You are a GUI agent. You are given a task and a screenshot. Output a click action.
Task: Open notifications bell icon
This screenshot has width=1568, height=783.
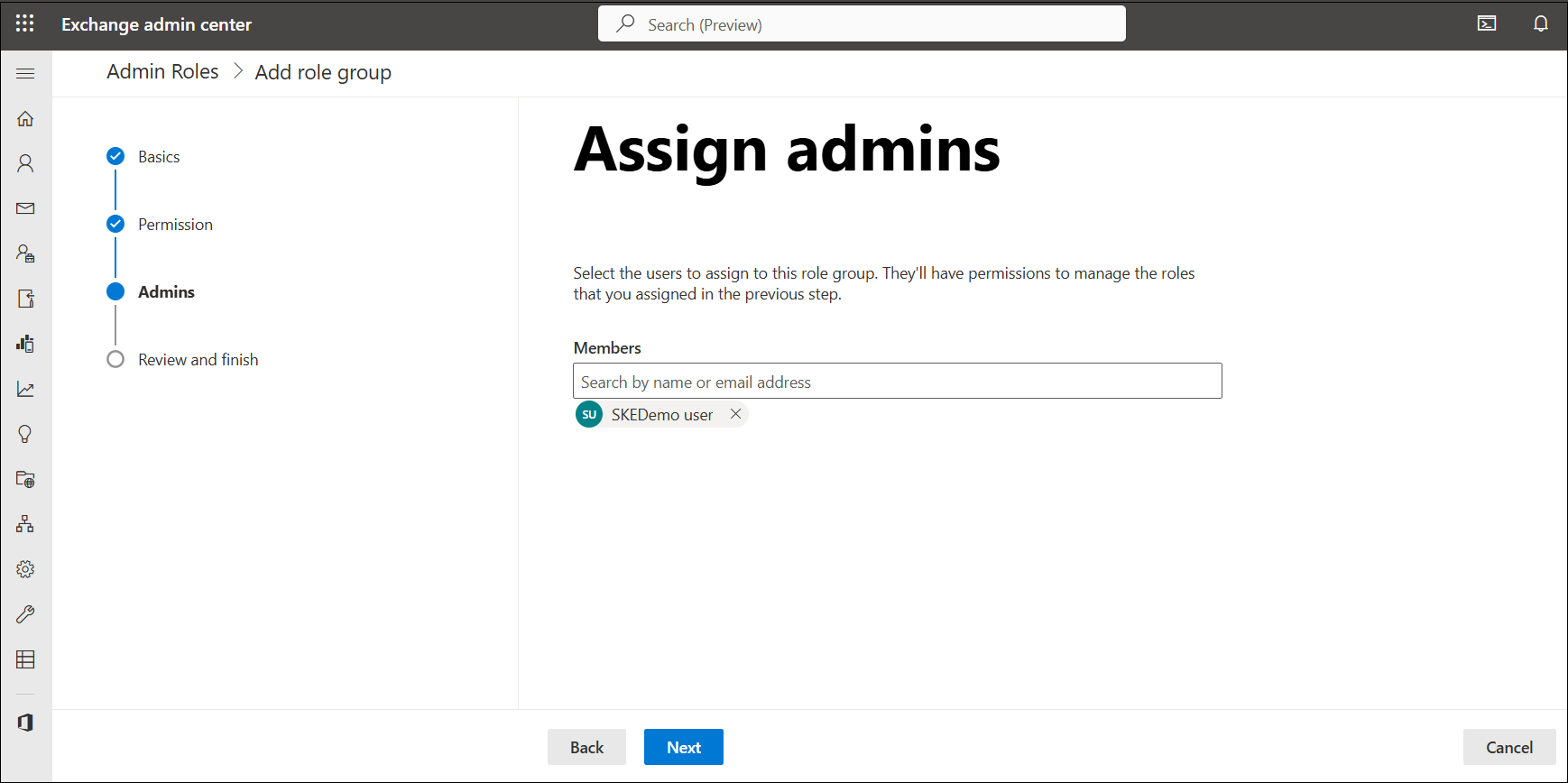[1541, 24]
